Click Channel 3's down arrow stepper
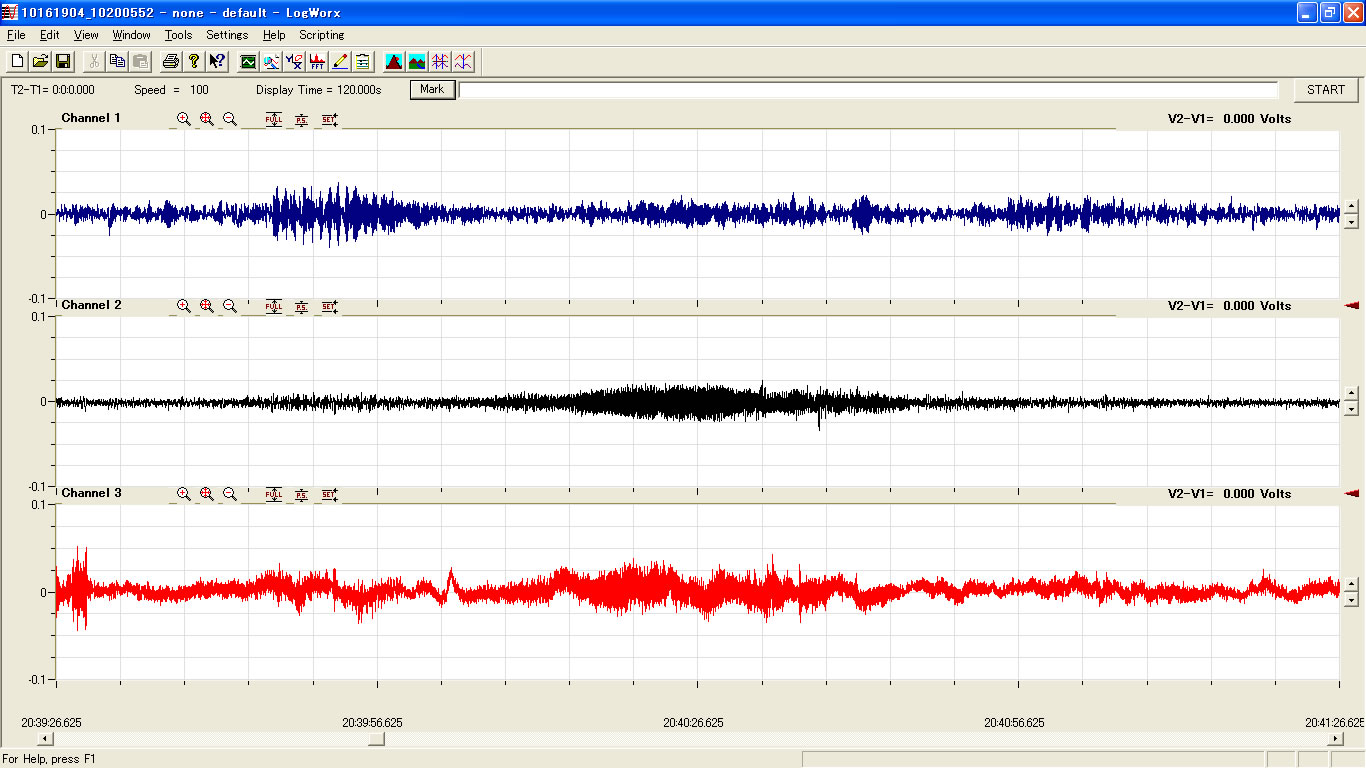The height and width of the screenshot is (768, 1366). [x=1351, y=599]
